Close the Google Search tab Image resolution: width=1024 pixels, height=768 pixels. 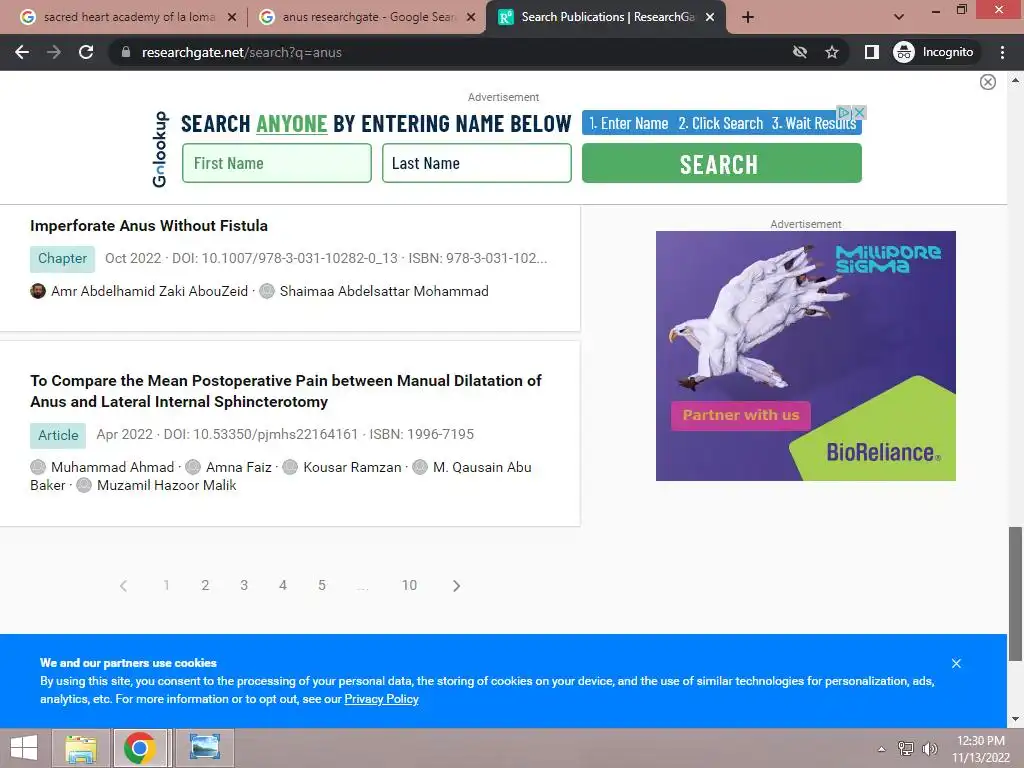[470, 17]
